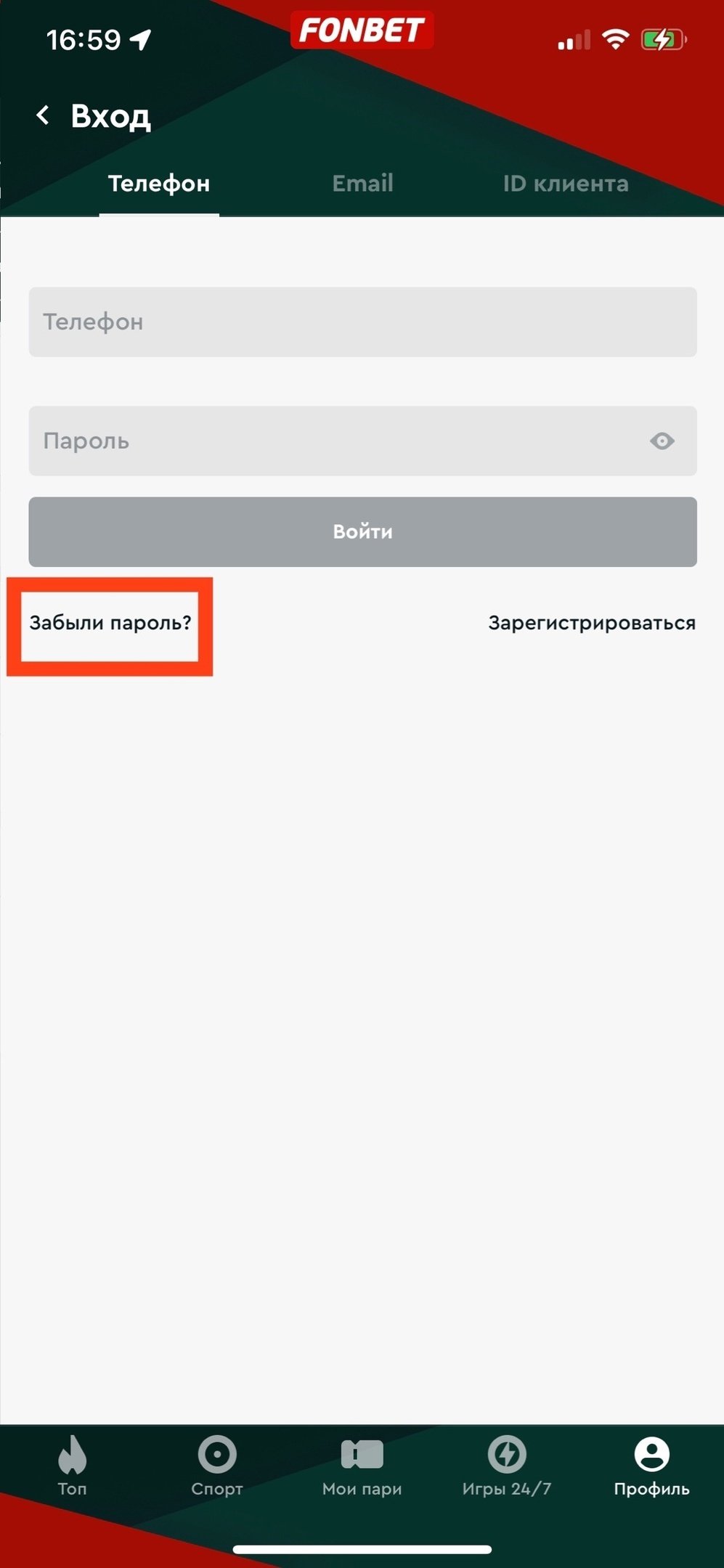Tap the back chevron beside Вход
724x1568 pixels.
pos(43,115)
